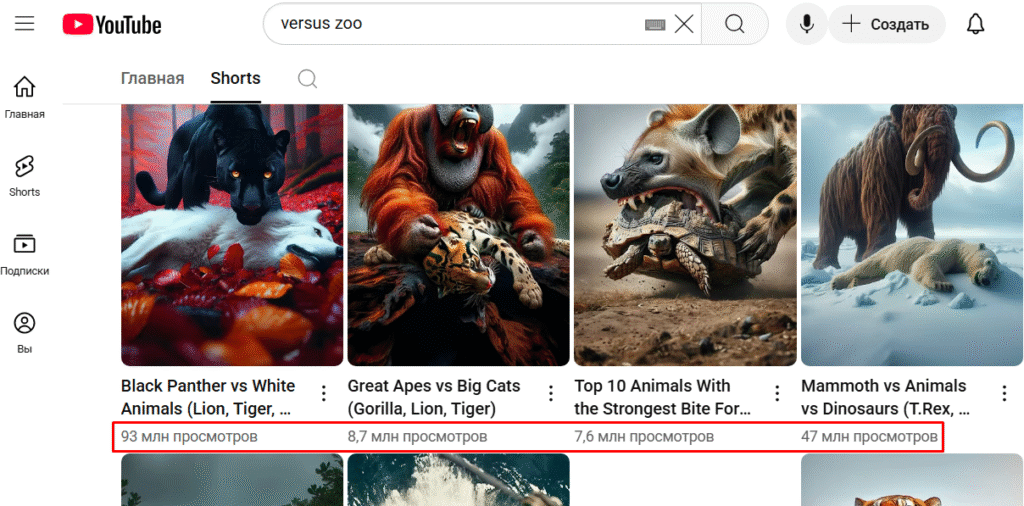Screen dimensions: 1024x506
Task: Open options menu for Top 10 Animals Strongest Bite
Action: tap(777, 393)
